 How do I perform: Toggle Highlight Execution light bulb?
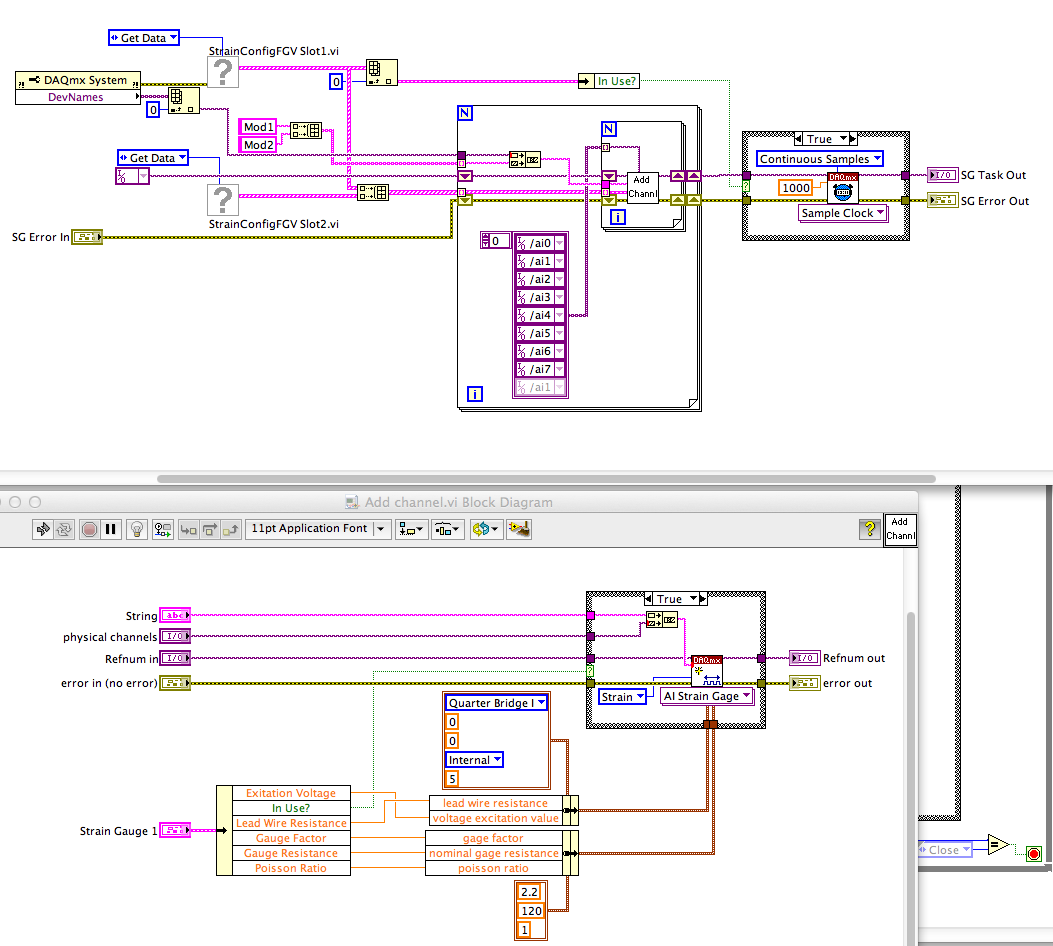tap(137, 529)
